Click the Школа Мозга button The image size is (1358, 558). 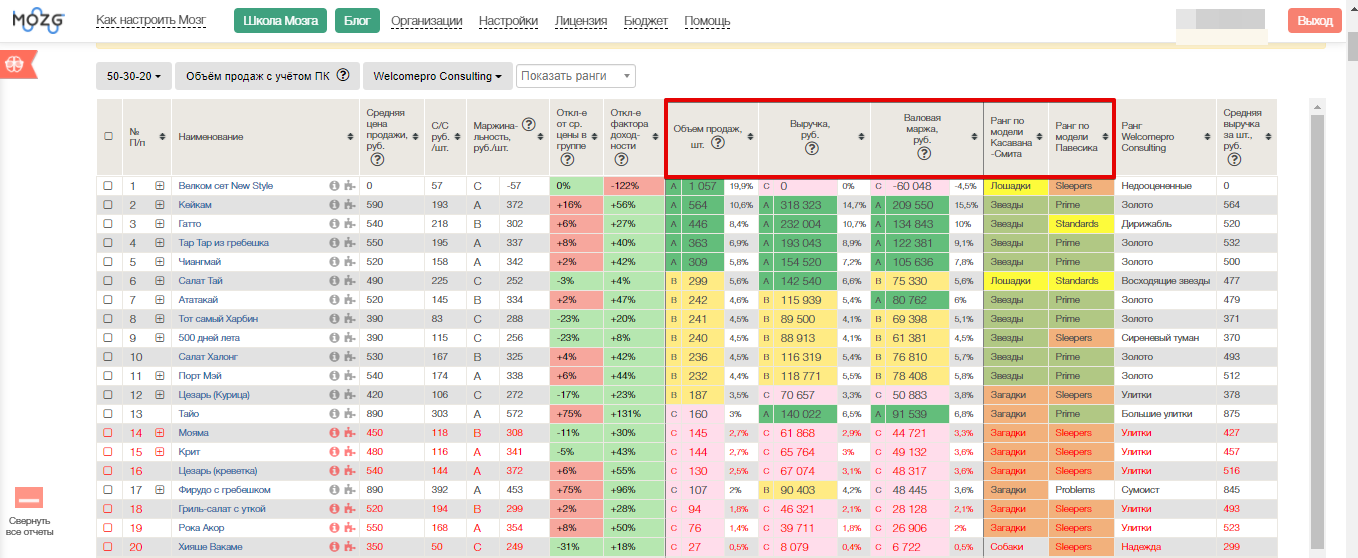pos(281,21)
